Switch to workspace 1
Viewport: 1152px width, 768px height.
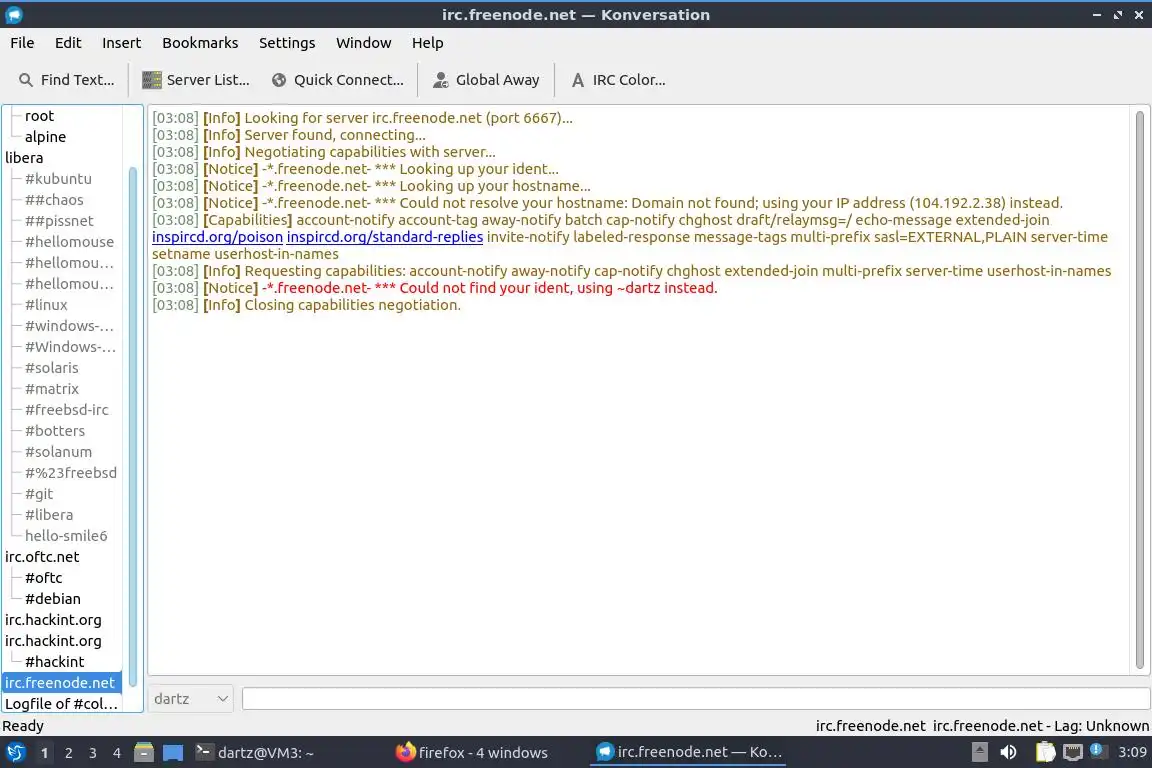click(45, 753)
